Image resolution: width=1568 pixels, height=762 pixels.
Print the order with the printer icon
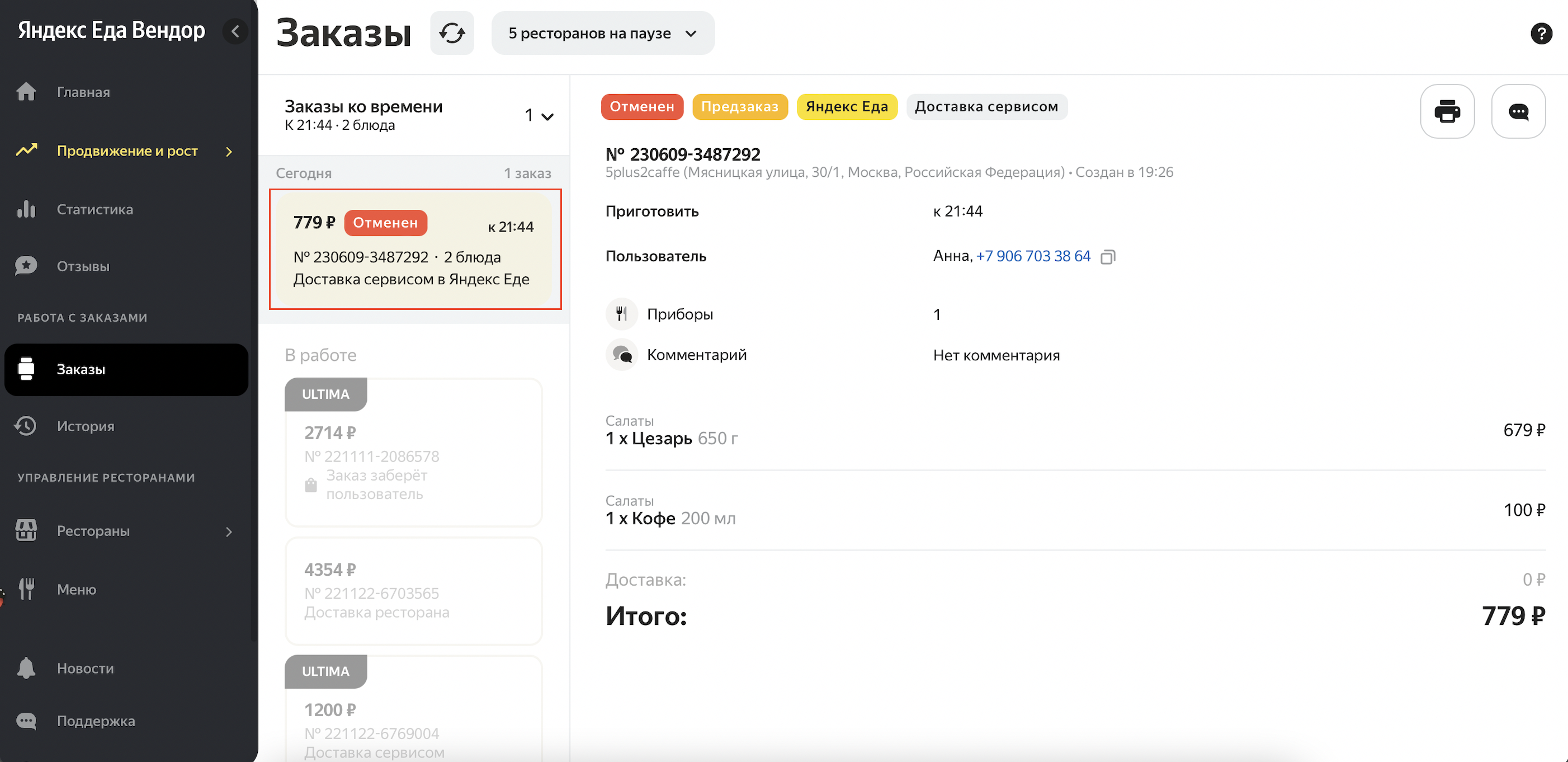[1447, 111]
